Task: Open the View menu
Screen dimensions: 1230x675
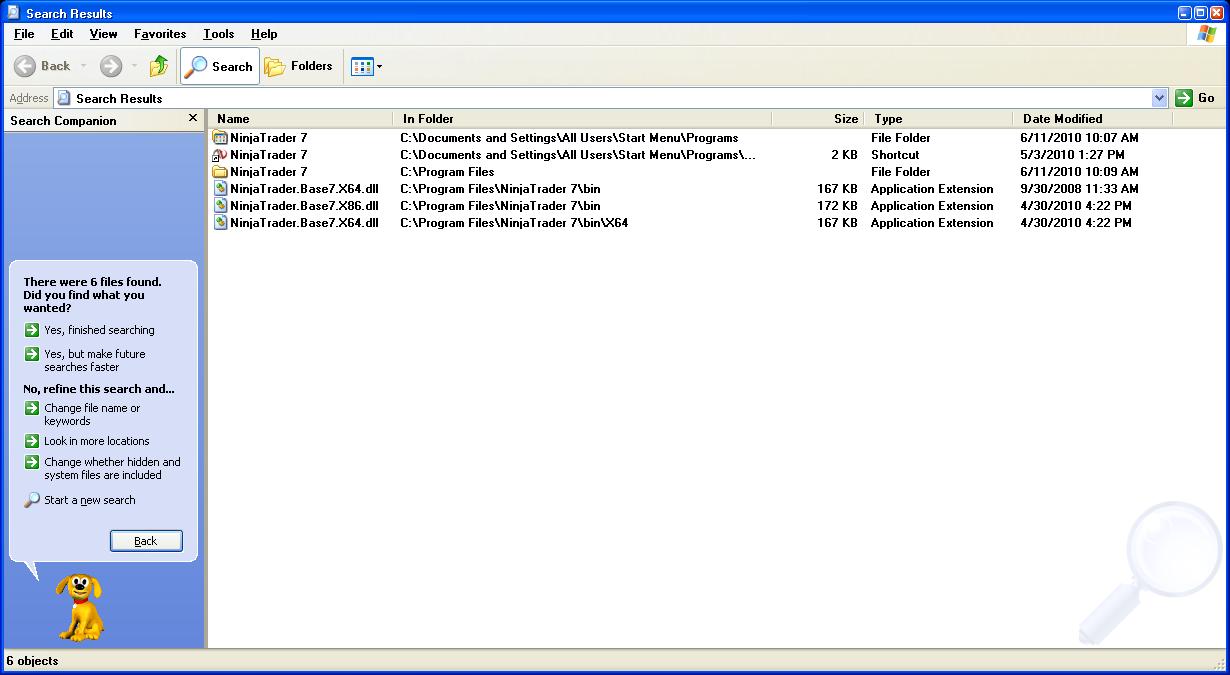Action: [x=103, y=34]
